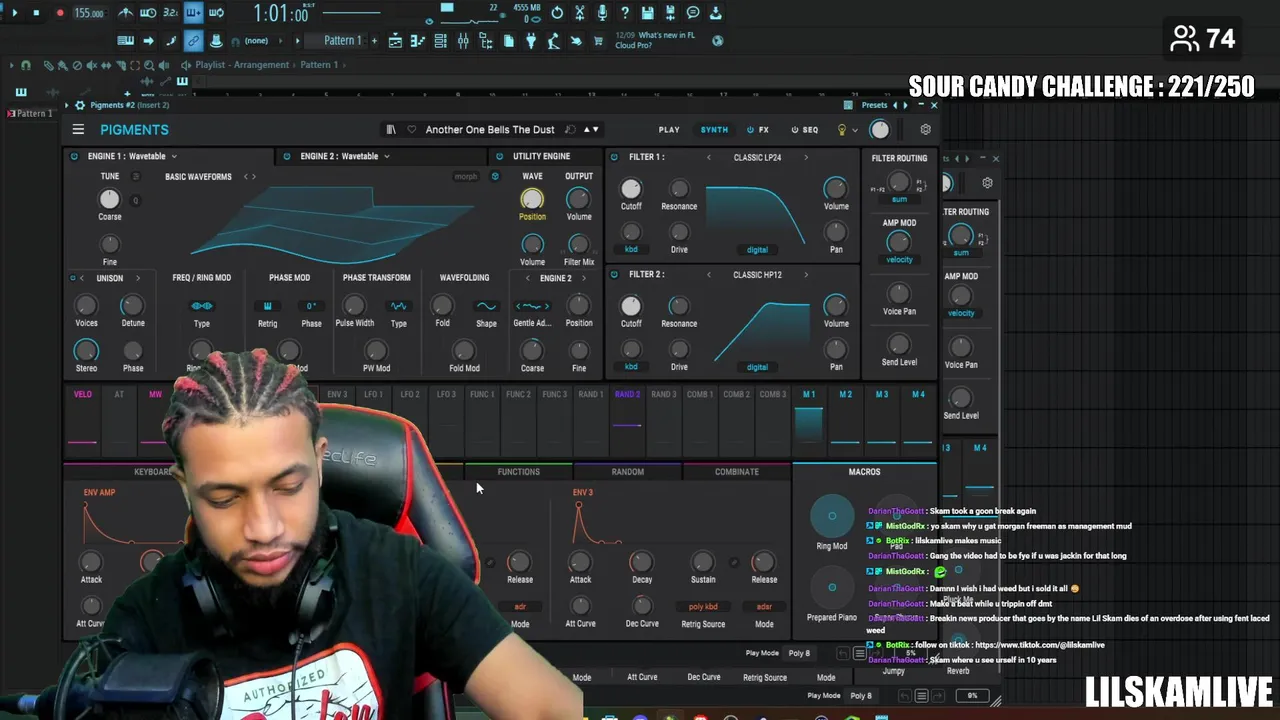Toggle Filter 1 power button

(614, 157)
